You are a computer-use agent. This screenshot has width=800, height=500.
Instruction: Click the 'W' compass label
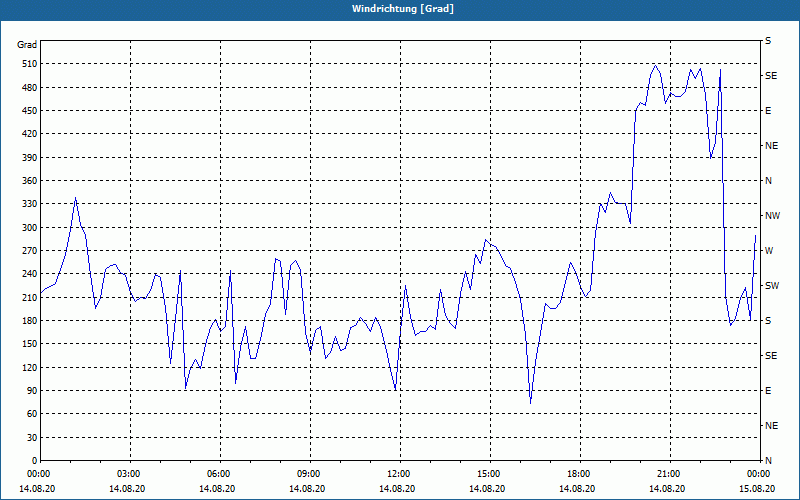coord(769,251)
